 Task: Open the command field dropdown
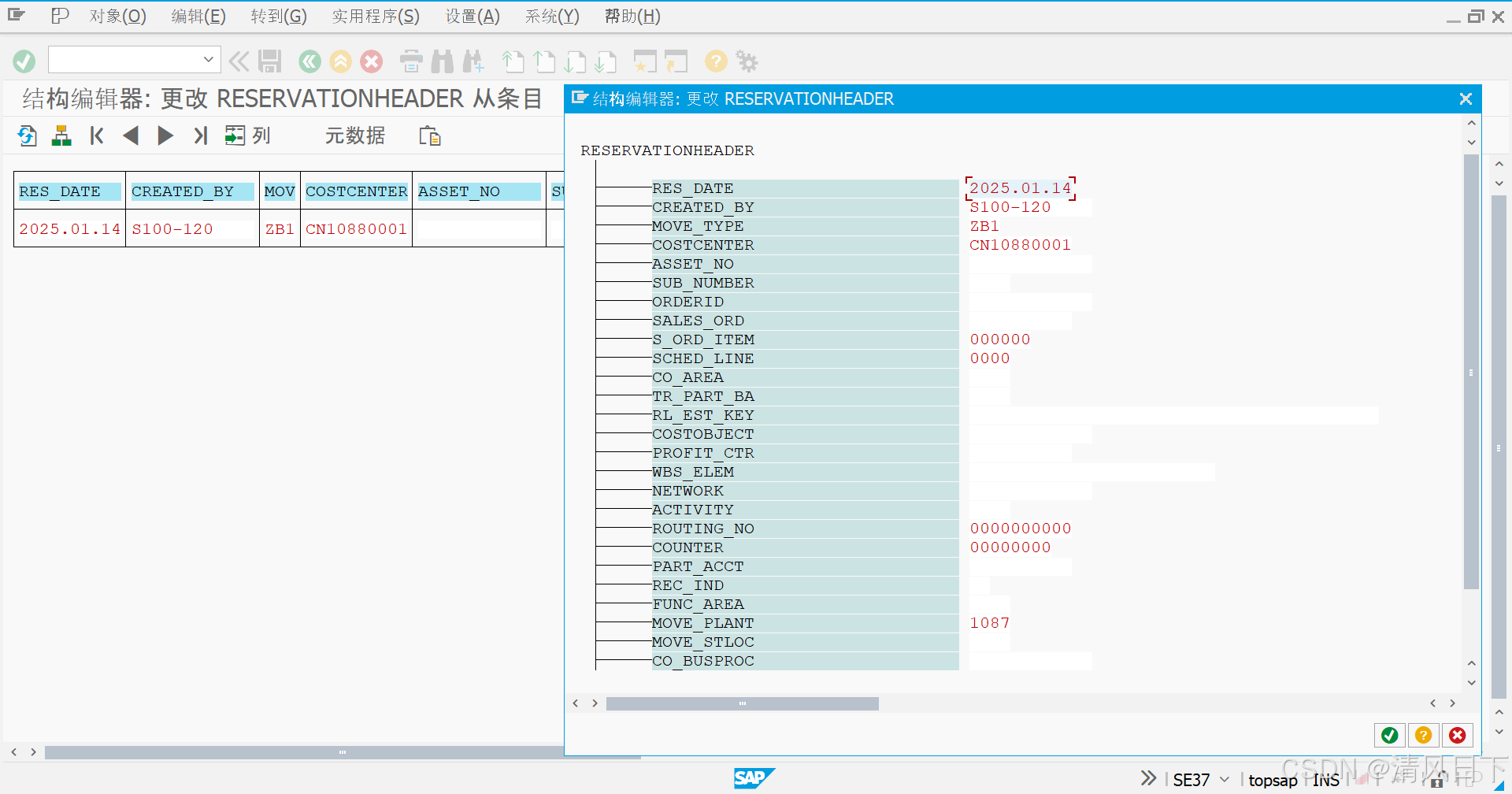pyautogui.click(x=208, y=59)
